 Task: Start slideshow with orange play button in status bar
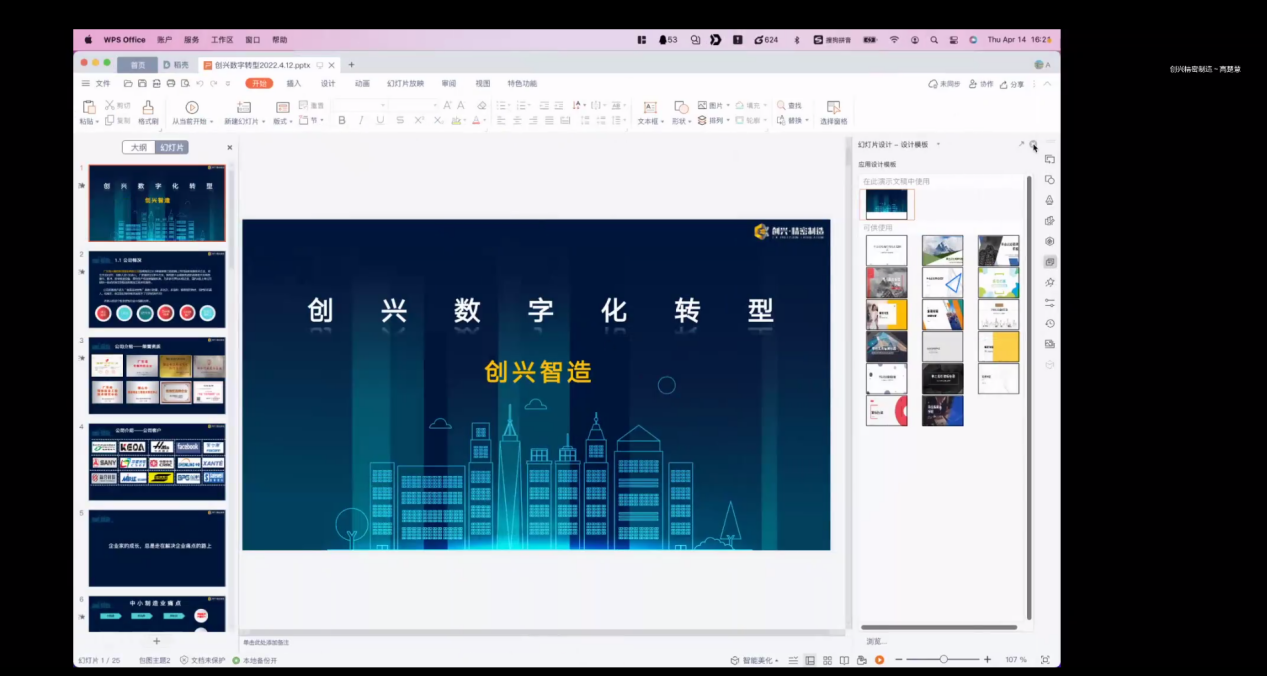[x=879, y=660]
